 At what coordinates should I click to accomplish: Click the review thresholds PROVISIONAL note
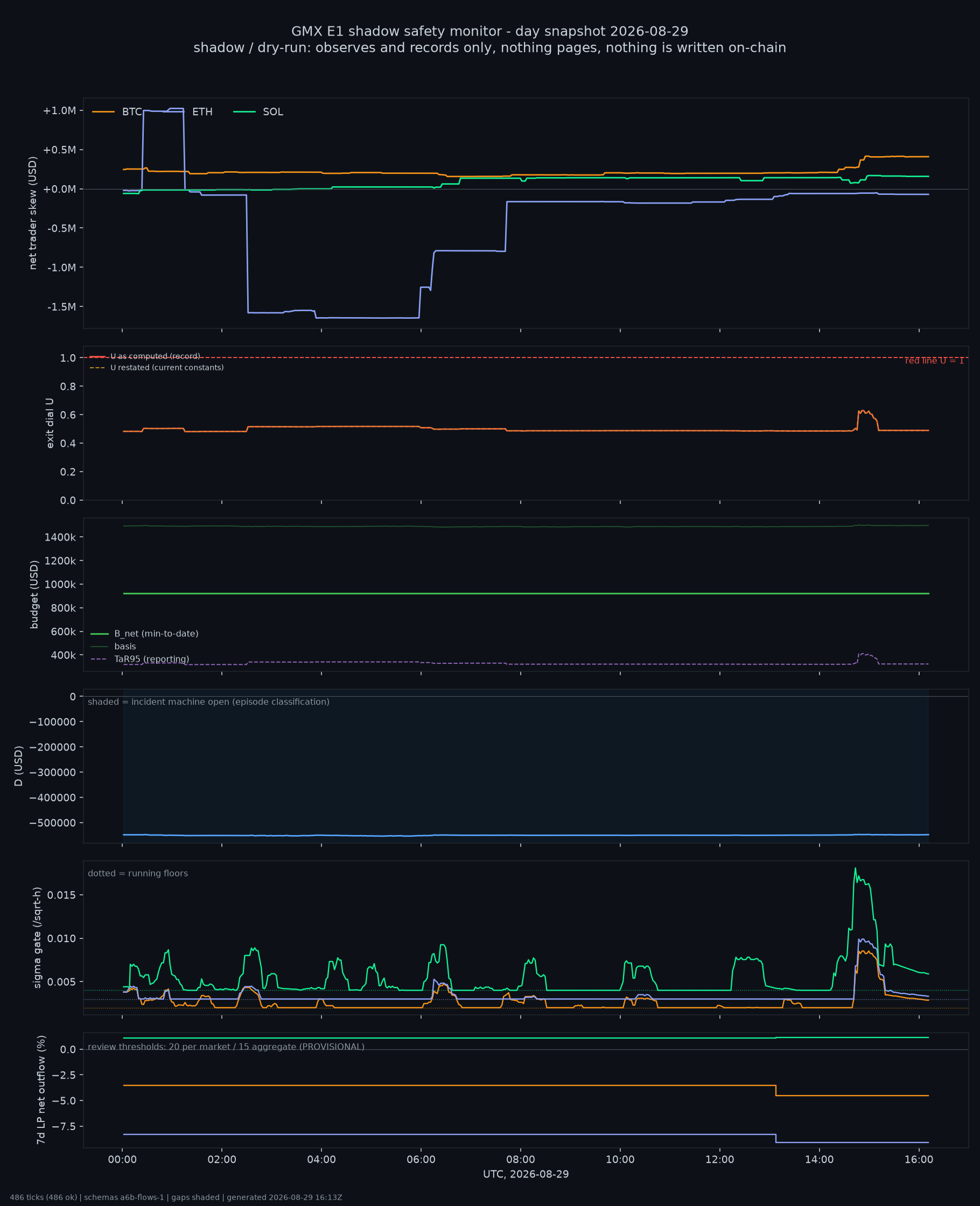(x=226, y=1046)
